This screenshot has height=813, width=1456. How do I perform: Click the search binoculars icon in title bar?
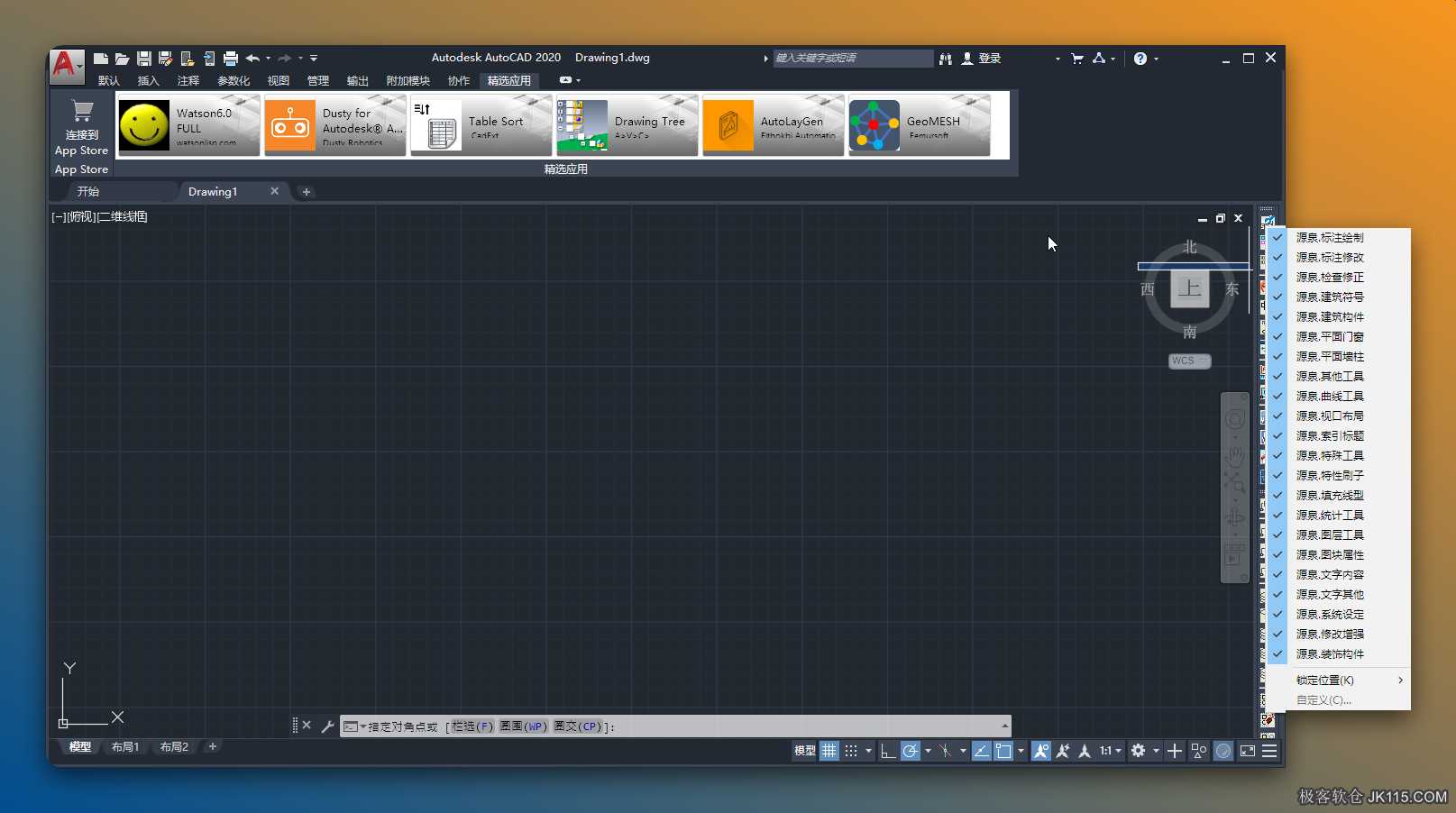coord(945,59)
